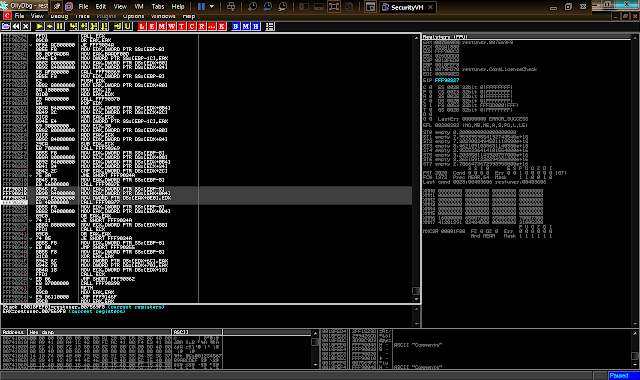Open the VMware Help menu
This screenshot has width=640, height=380.
coord(178,7)
